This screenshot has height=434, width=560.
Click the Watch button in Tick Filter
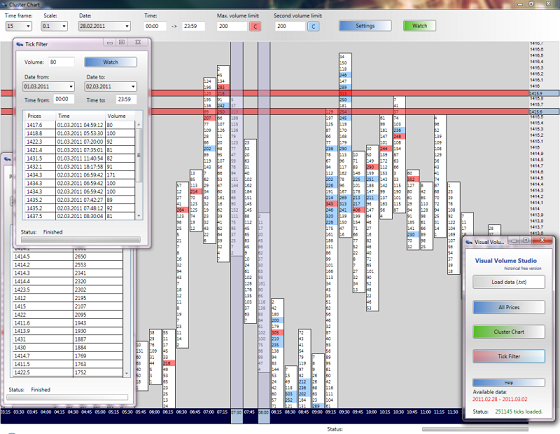click(x=110, y=62)
